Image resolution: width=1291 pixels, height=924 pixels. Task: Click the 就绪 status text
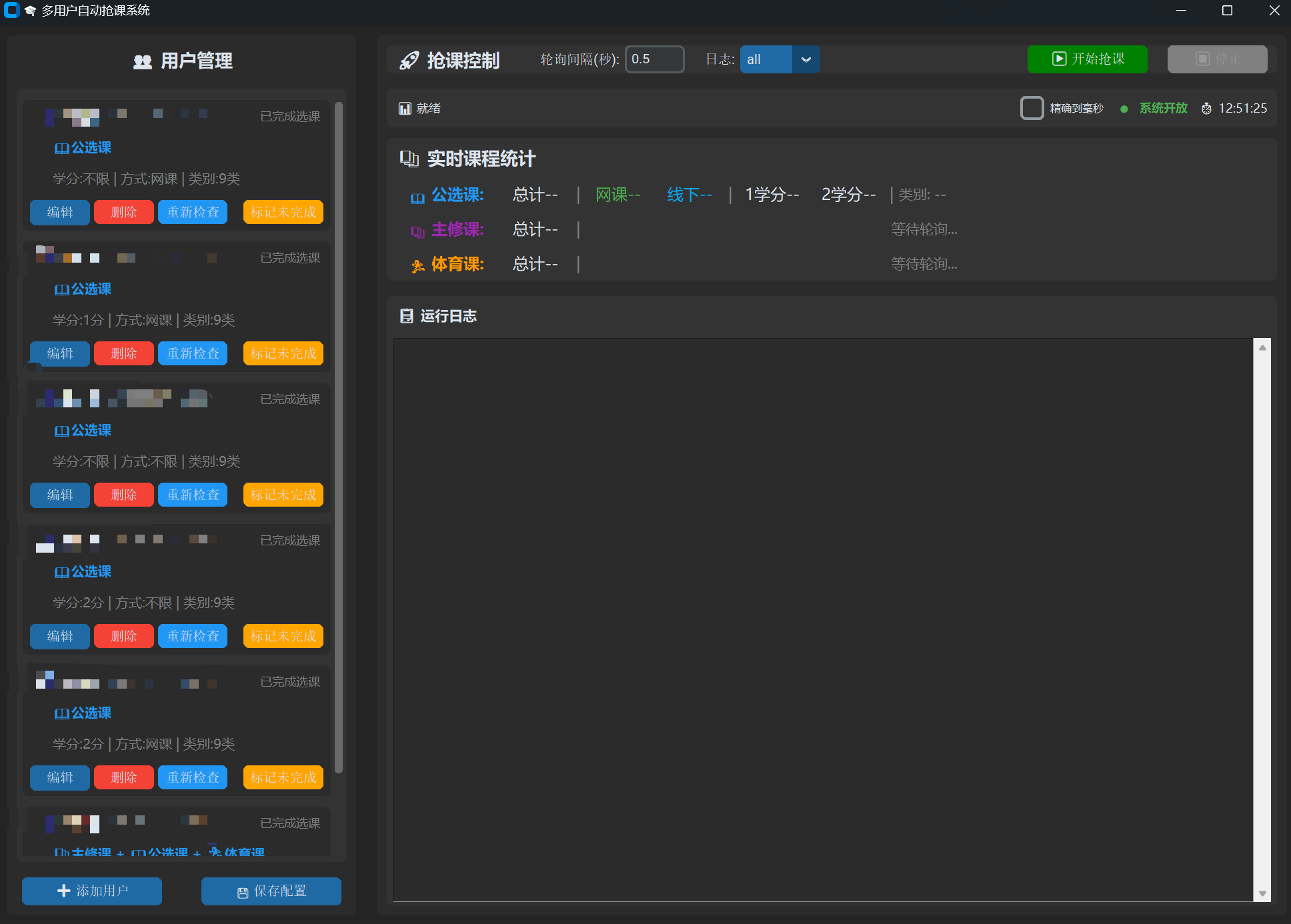point(429,109)
